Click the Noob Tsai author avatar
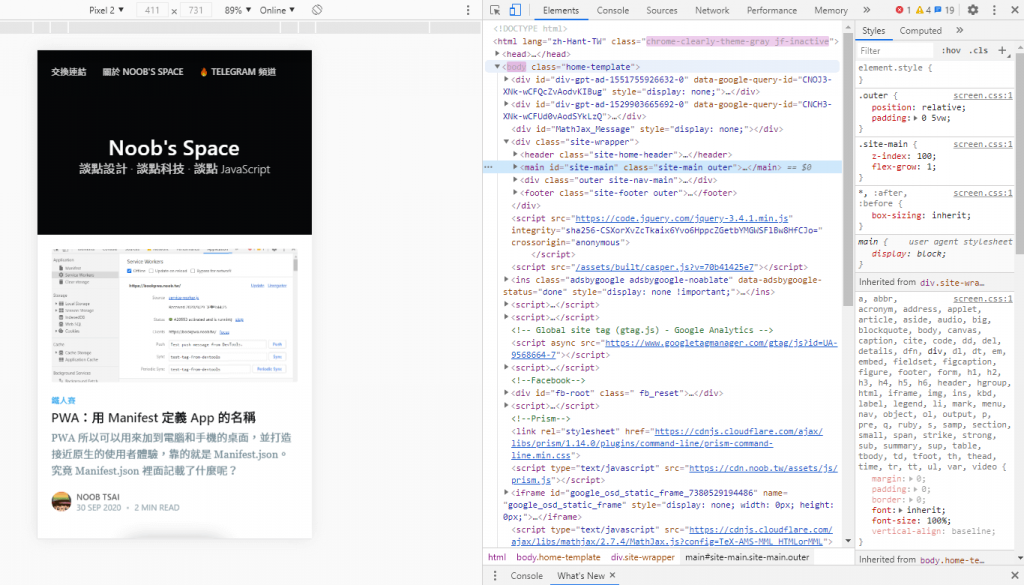 (61, 501)
